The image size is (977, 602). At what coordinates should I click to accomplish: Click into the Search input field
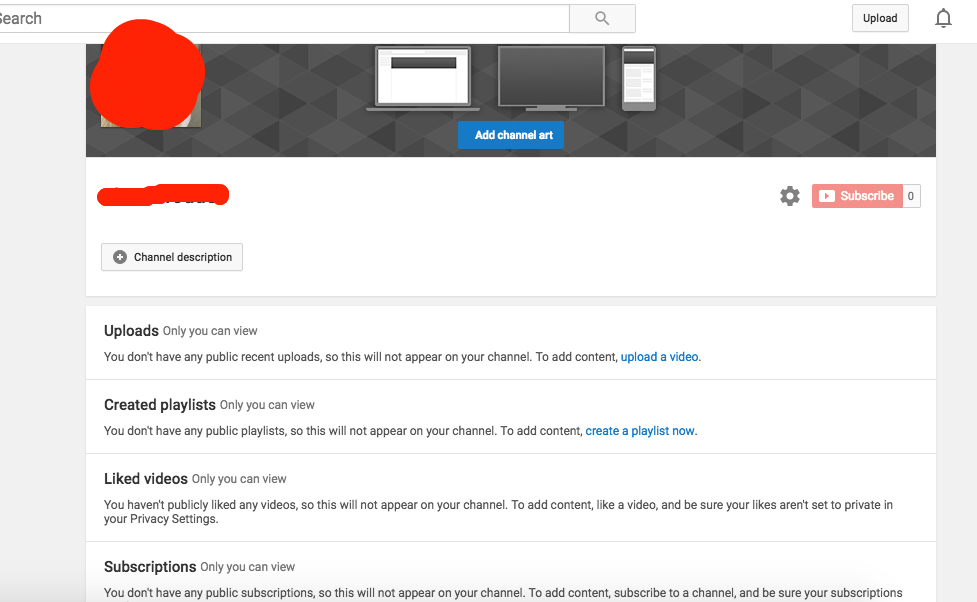click(284, 18)
